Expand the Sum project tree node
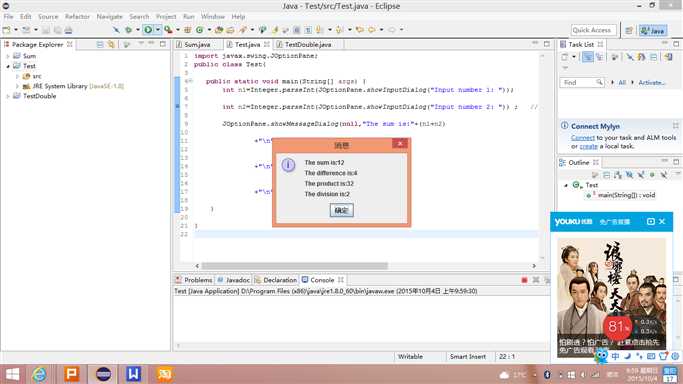Viewport: 683px width, 384px height. point(8,56)
